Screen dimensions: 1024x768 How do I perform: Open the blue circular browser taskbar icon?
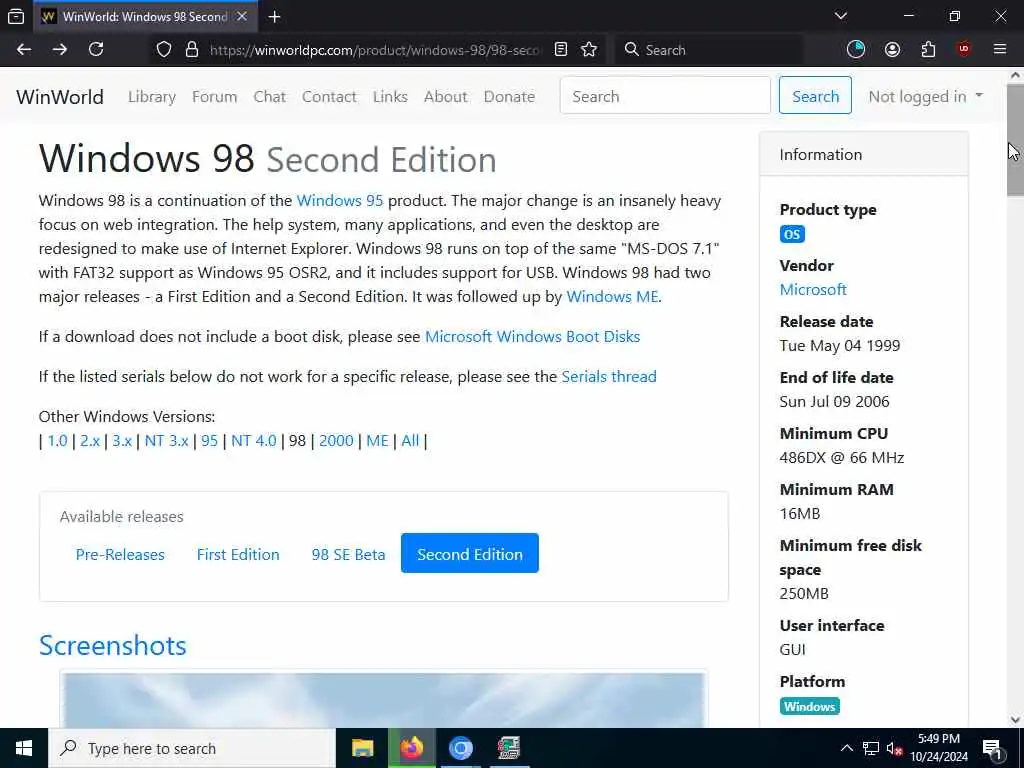[460, 748]
